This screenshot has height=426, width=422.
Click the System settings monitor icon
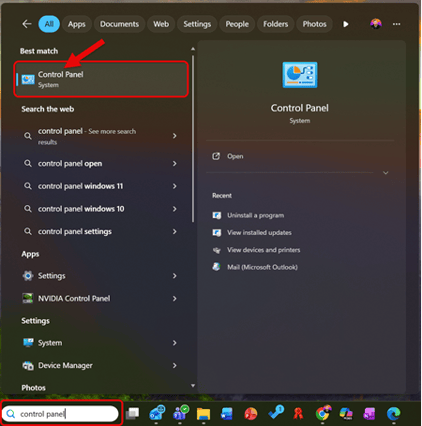[x=28, y=343]
